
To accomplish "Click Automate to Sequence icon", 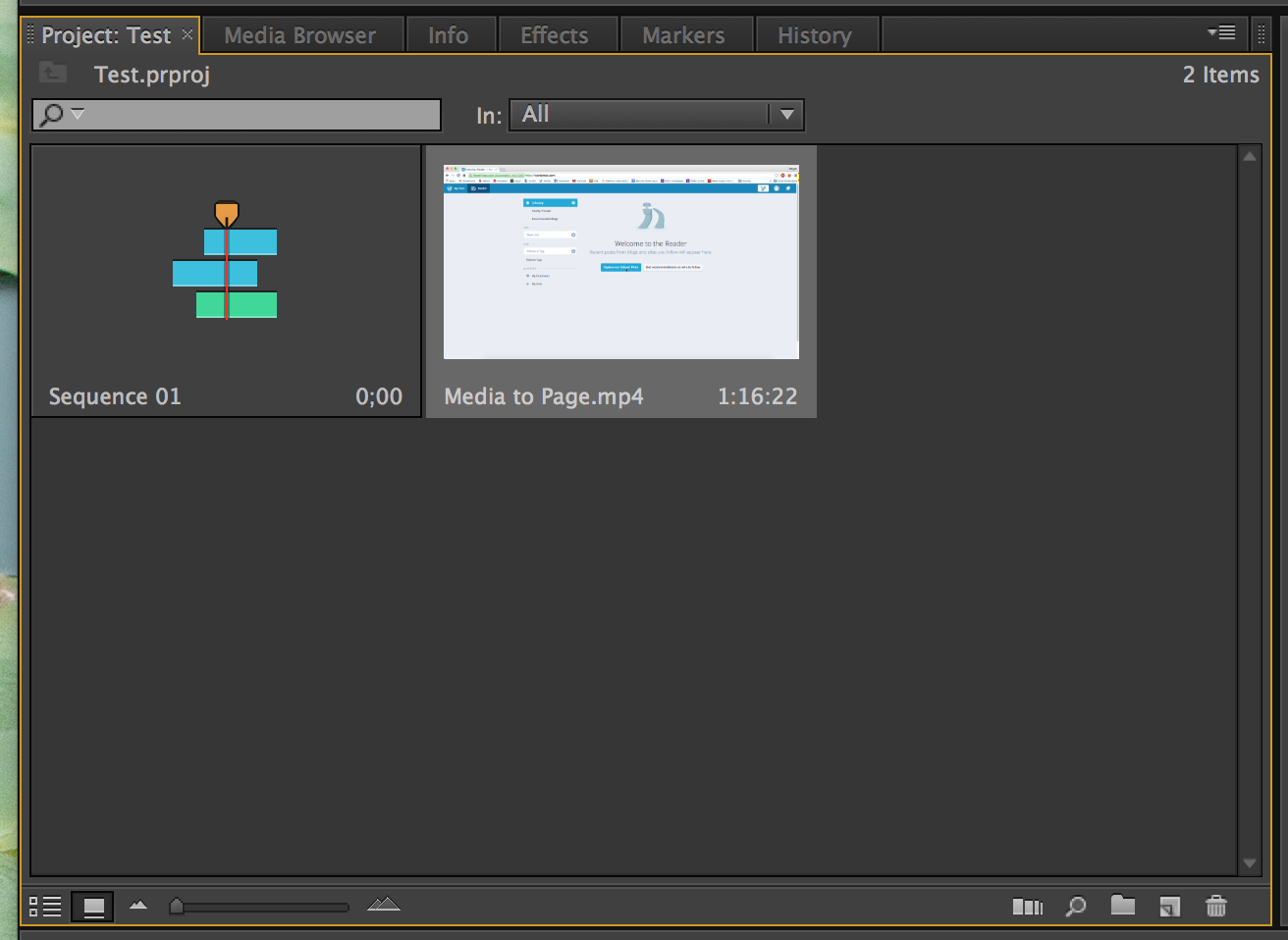I will [1027, 907].
